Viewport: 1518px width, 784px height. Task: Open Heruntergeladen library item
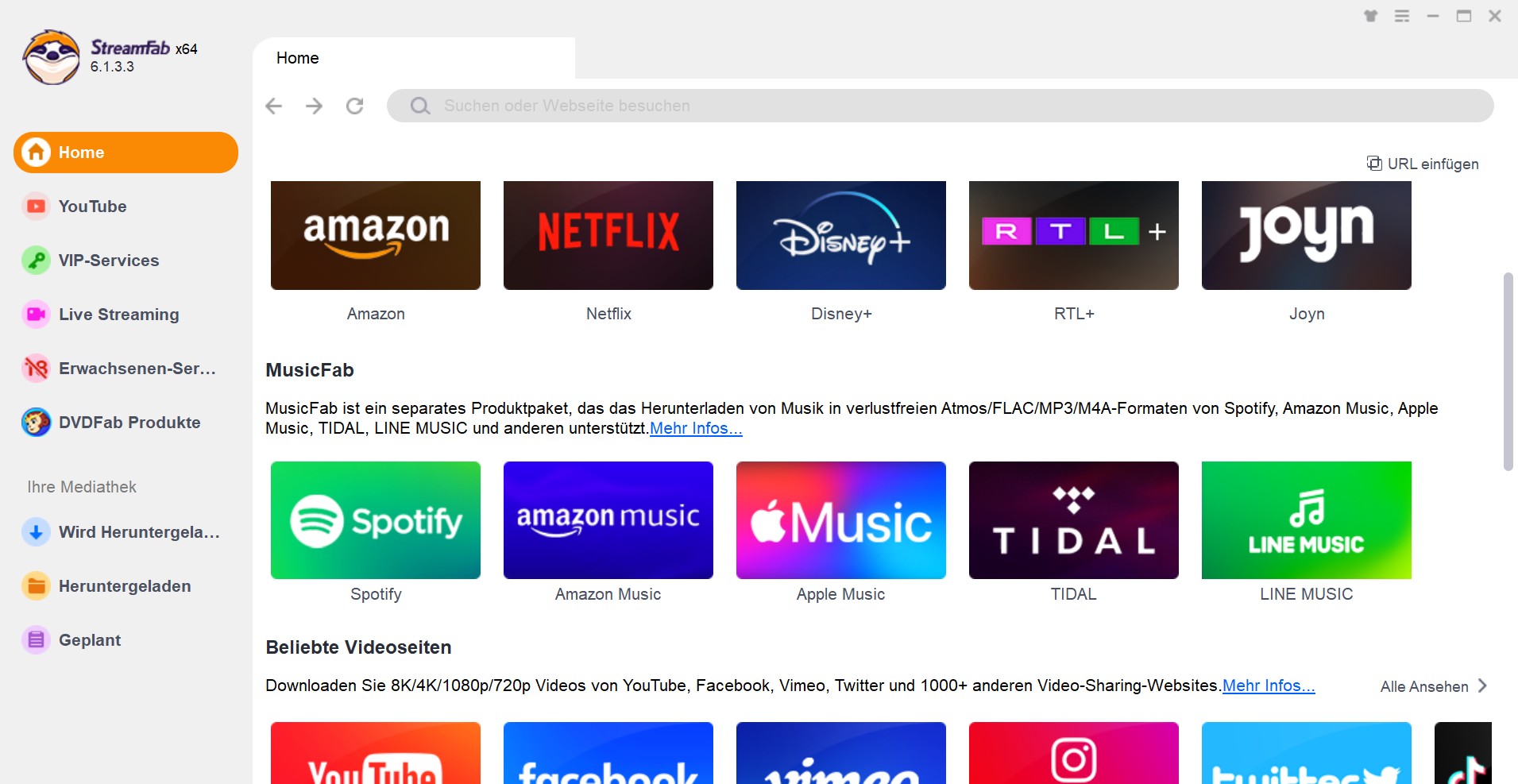(x=126, y=586)
